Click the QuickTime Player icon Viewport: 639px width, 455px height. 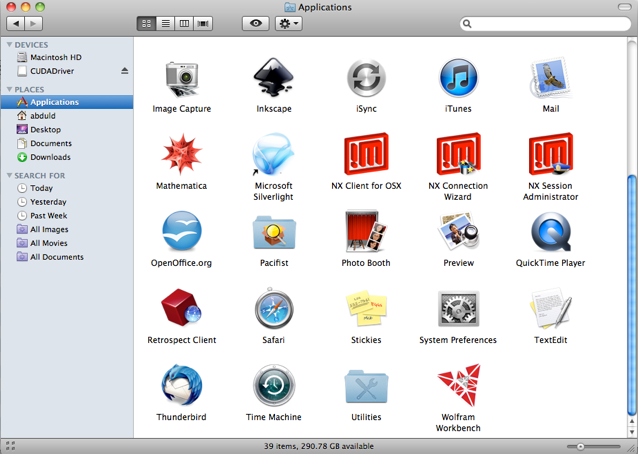tap(551, 232)
